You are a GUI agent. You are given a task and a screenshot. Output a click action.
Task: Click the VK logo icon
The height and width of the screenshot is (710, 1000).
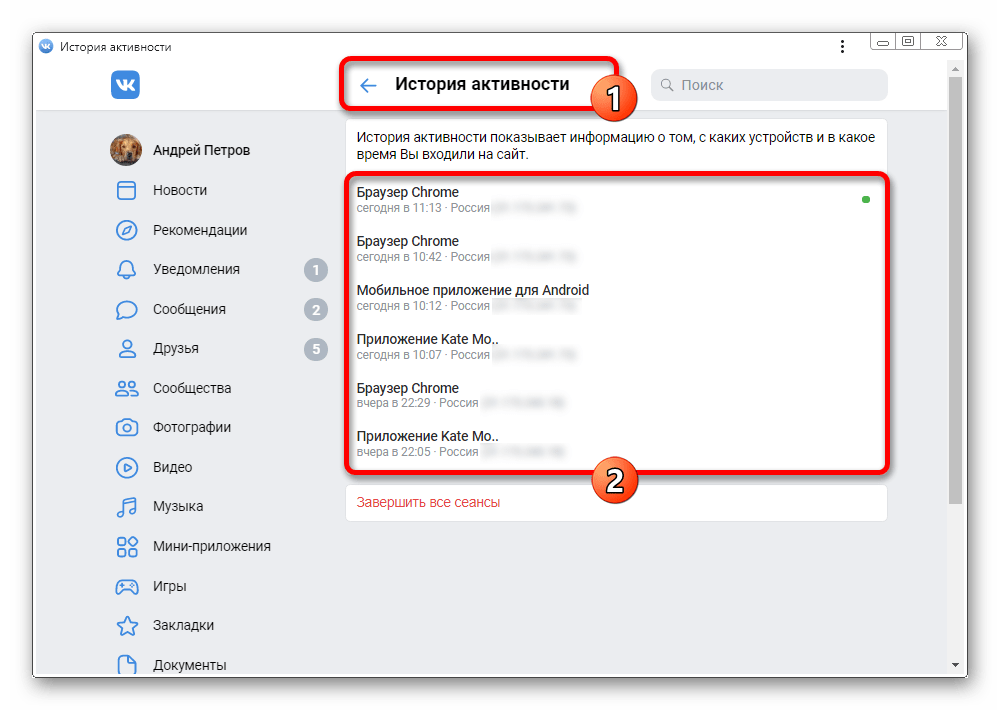125,84
